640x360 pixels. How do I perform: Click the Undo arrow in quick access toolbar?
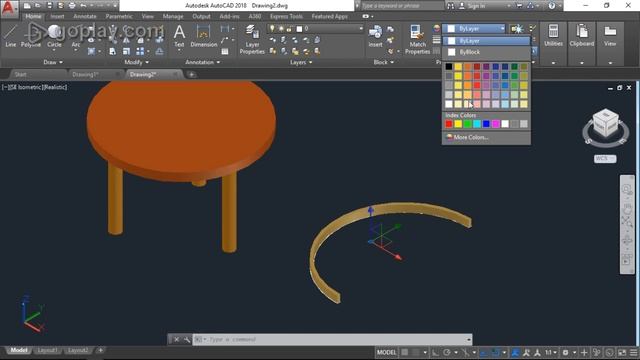pos(84,6)
